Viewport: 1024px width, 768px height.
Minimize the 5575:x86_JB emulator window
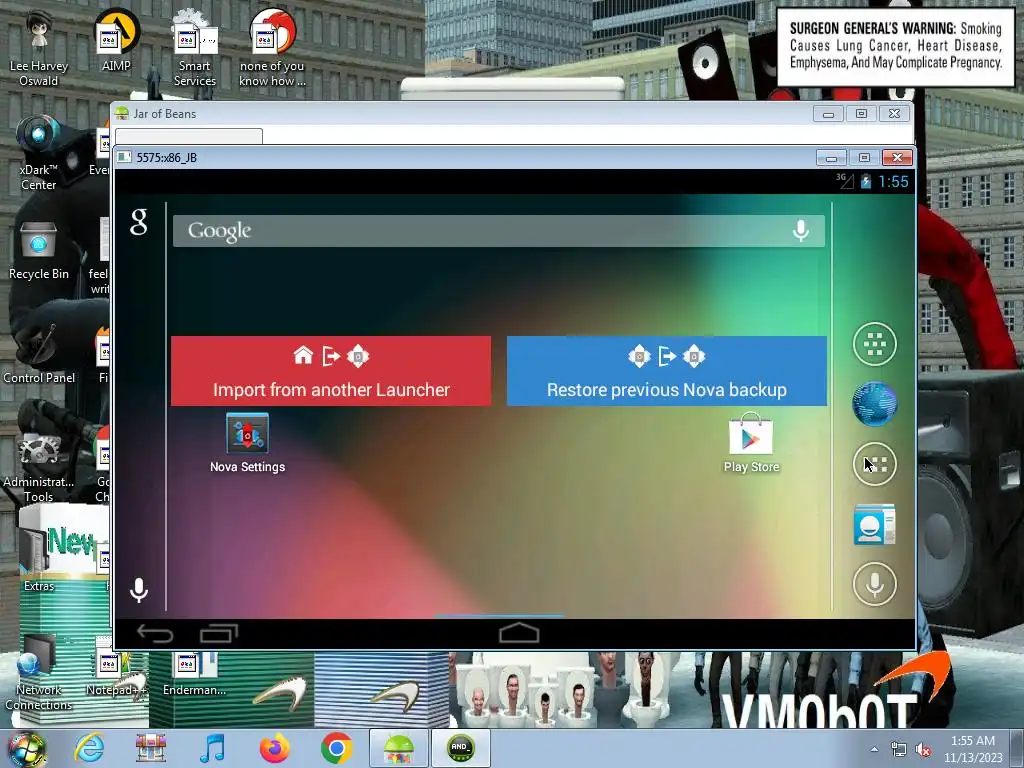[x=831, y=157]
